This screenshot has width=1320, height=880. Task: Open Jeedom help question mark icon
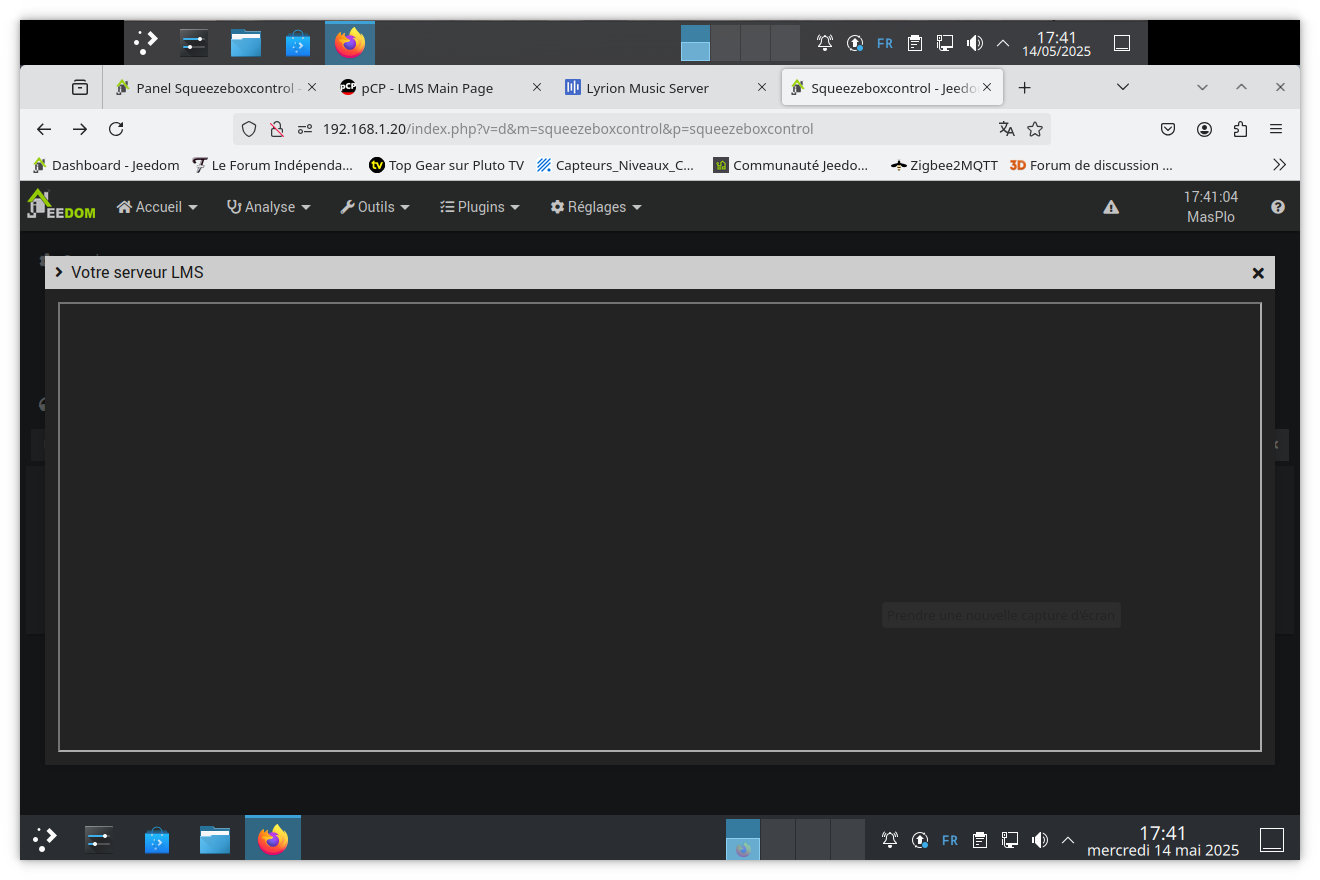(x=1278, y=207)
